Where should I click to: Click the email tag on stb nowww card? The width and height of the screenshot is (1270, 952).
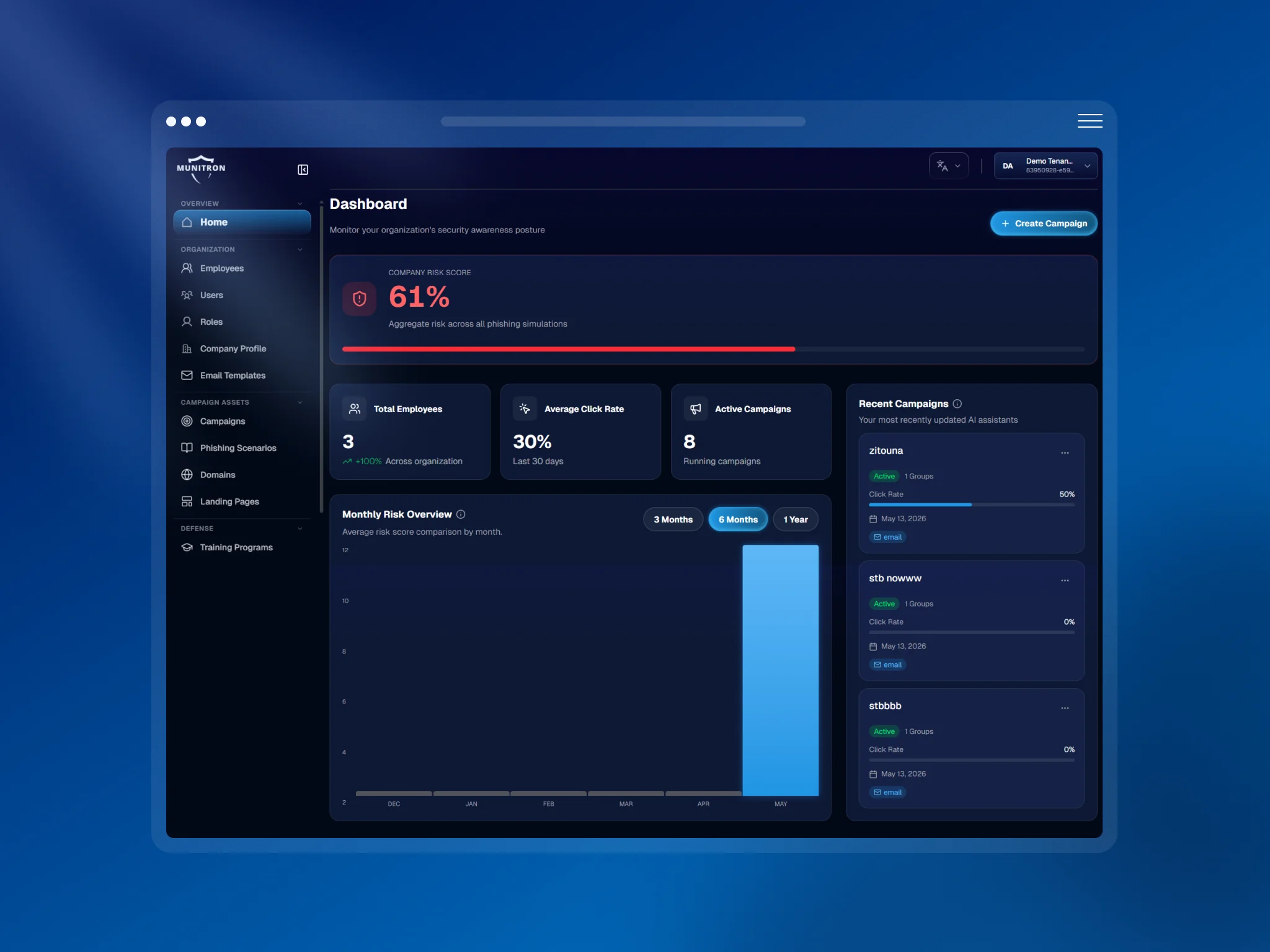tap(887, 665)
